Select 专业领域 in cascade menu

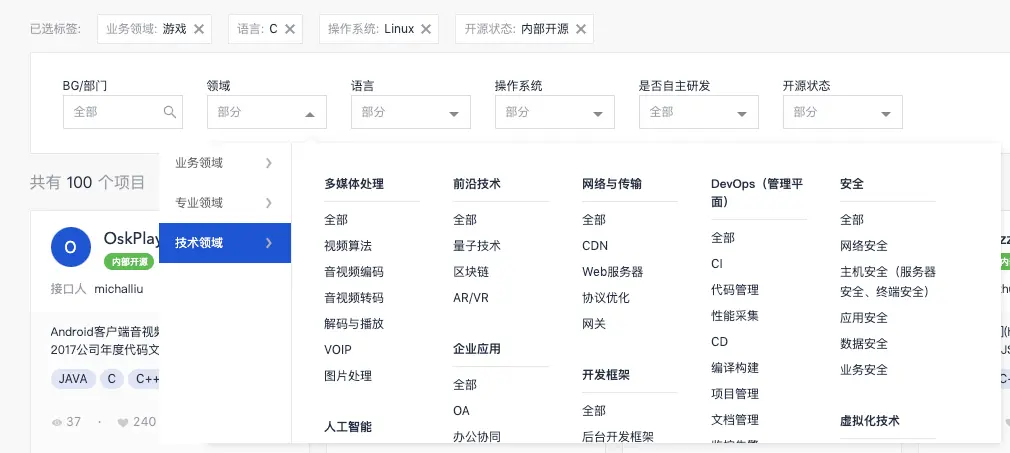coord(225,203)
